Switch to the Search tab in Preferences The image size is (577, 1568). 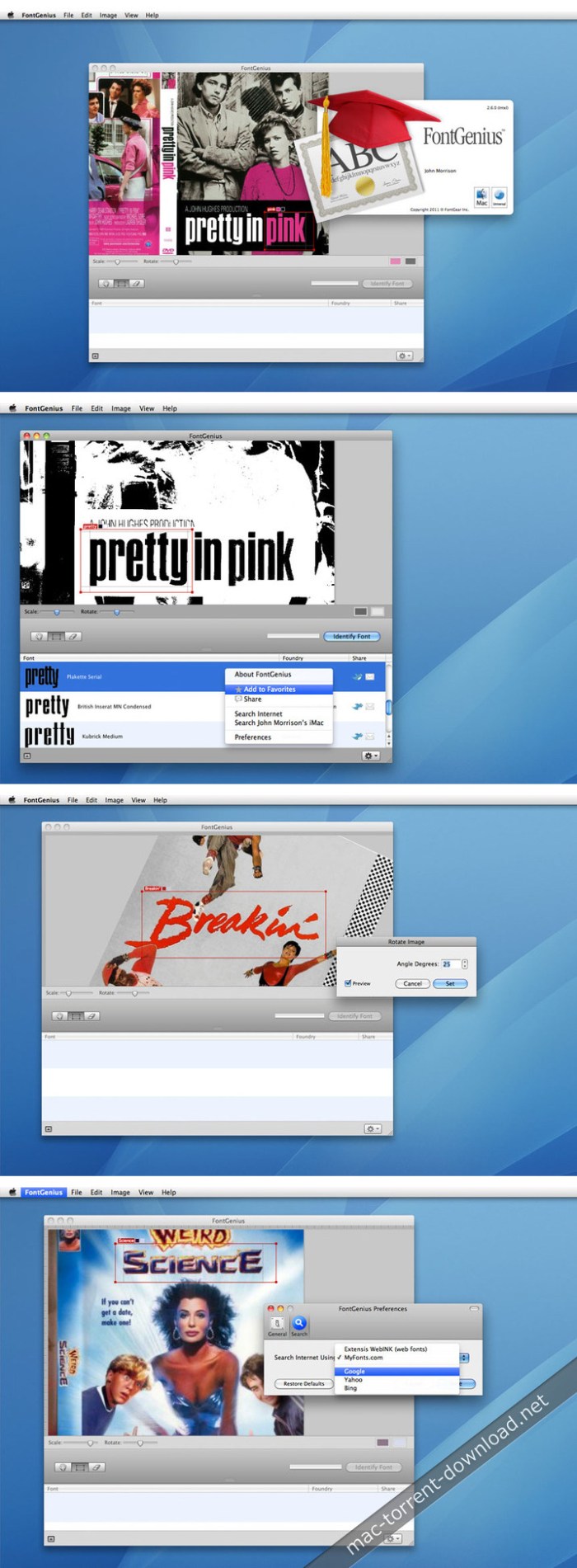tap(298, 1326)
